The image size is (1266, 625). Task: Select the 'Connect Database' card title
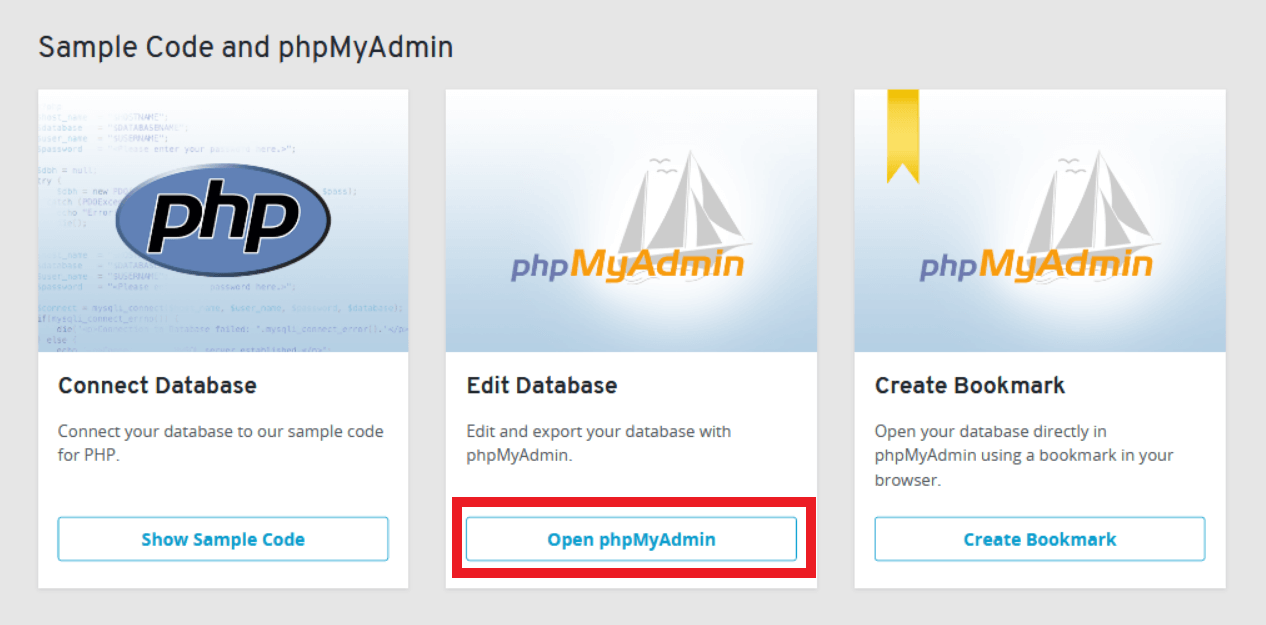pyautogui.click(x=157, y=385)
